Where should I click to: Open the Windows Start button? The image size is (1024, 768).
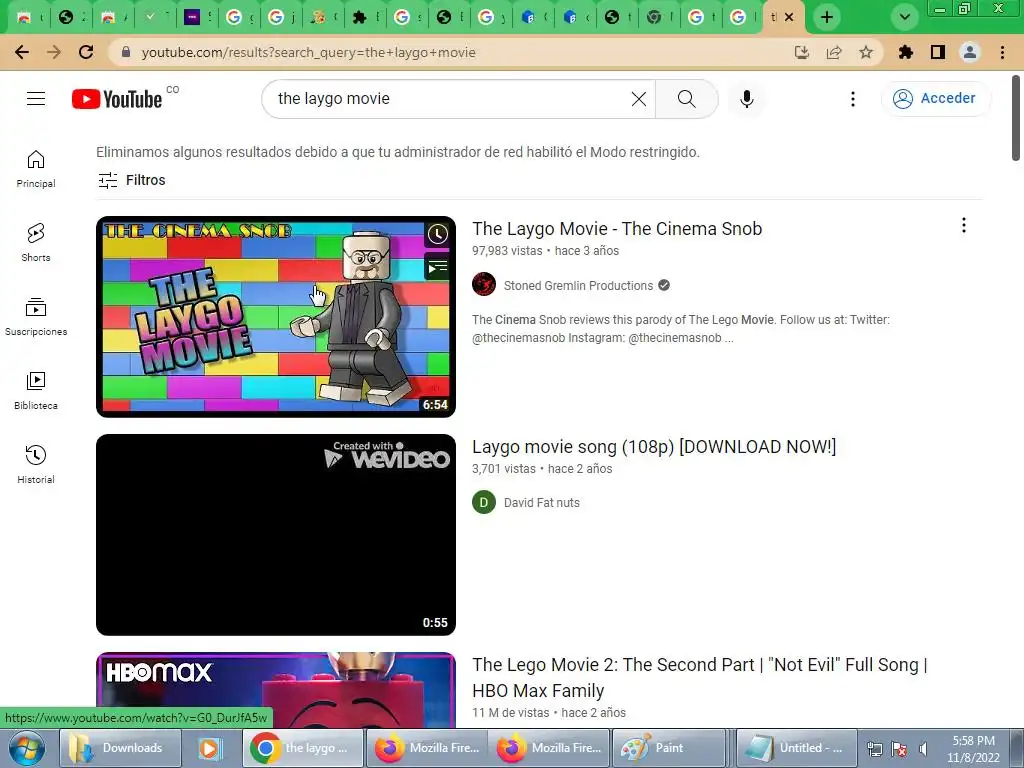coord(27,748)
